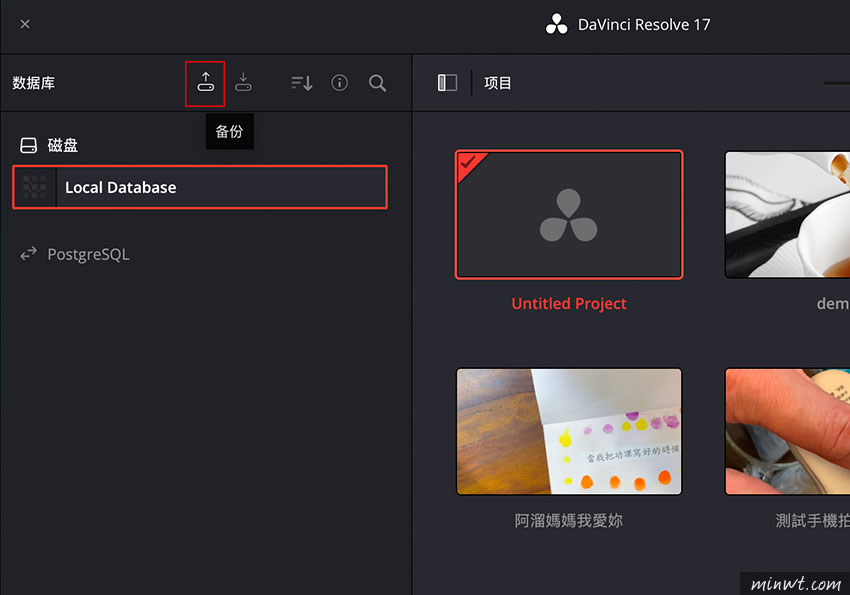Click the disk drive icon beside 磁盘
This screenshot has height=595, width=850.
tap(28, 145)
